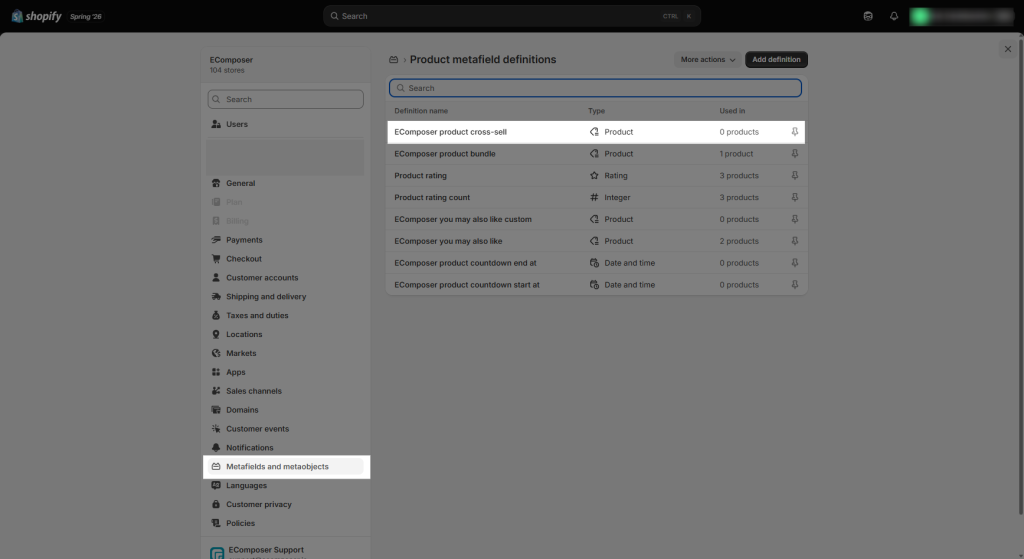The height and width of the screenshot is (559, 1024).
Task: Click the Definition name column header
Action: tap(421, 111)
